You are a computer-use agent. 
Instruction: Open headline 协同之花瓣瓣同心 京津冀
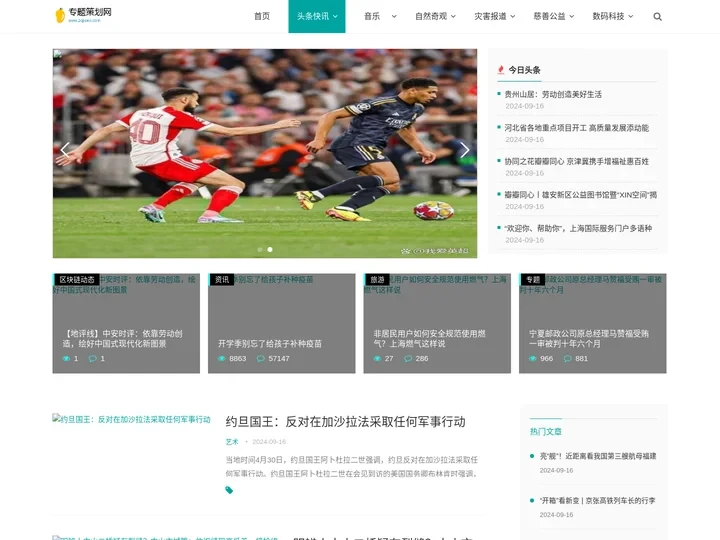(x=576, y=161)
